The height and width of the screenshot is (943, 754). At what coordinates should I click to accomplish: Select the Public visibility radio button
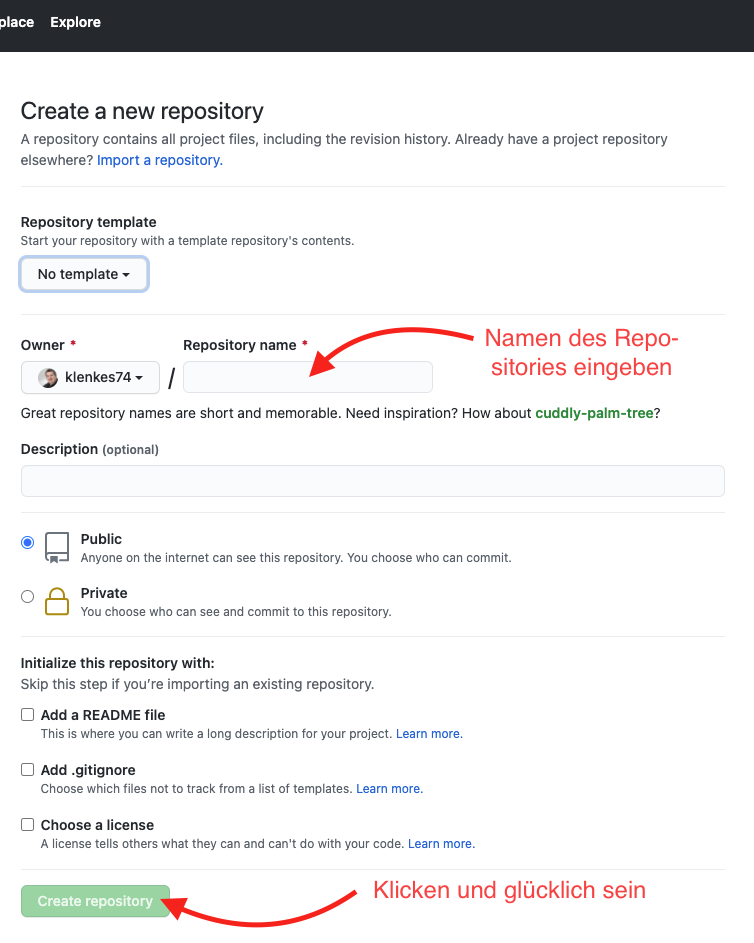28,542
